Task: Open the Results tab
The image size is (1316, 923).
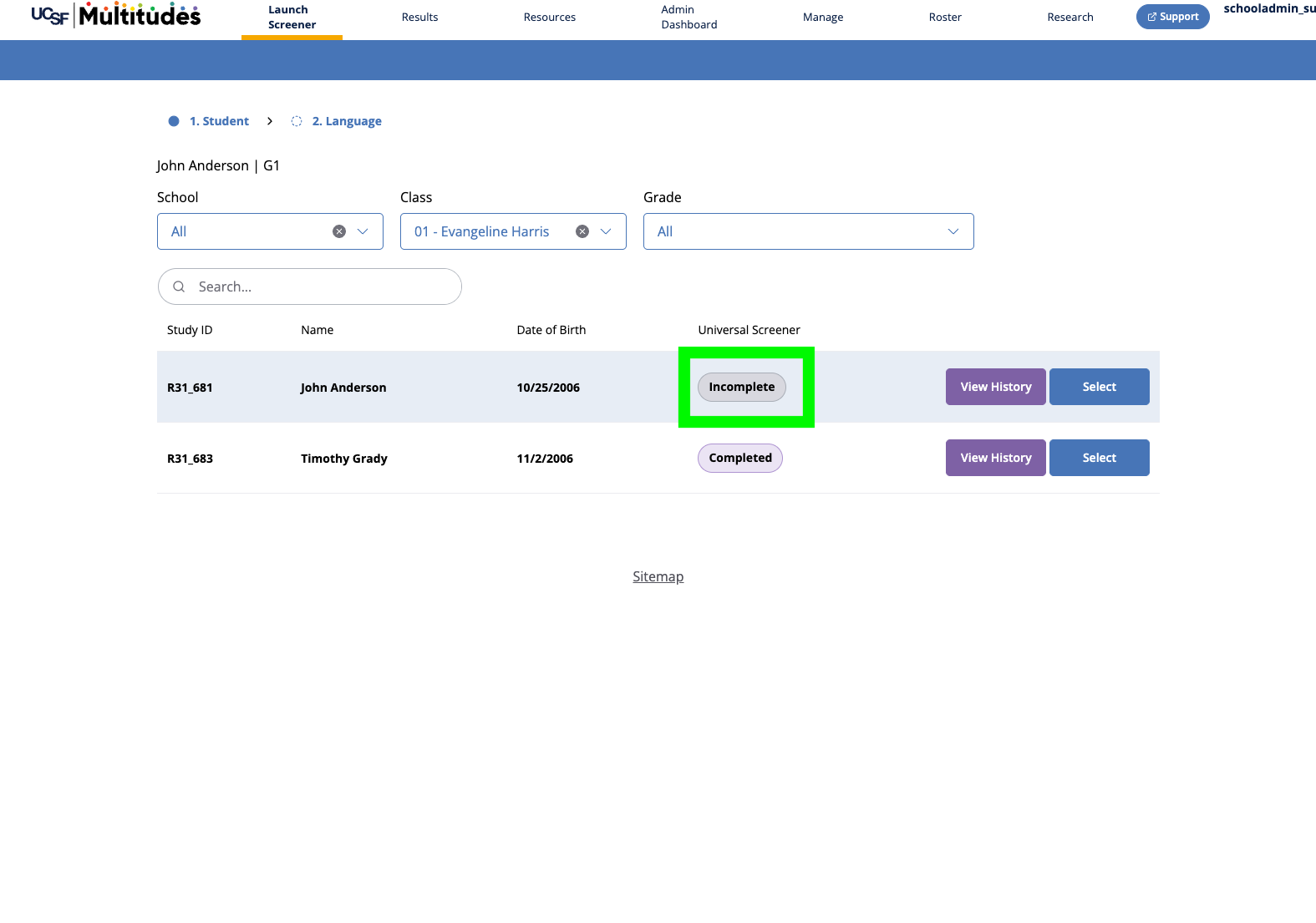Action: (419, 17)
